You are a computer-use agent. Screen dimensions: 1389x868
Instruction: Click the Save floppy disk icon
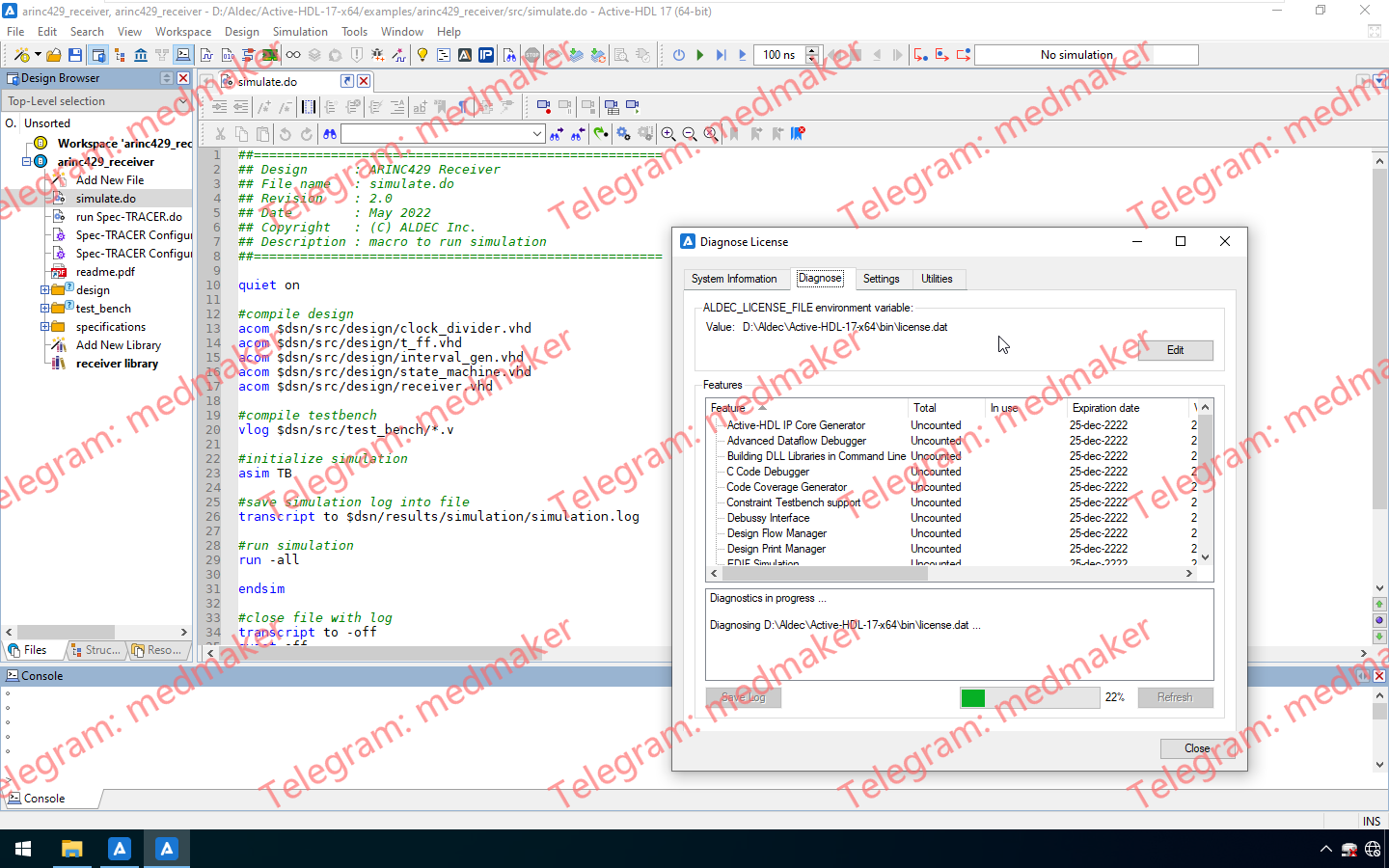click(x=75, y=55)
